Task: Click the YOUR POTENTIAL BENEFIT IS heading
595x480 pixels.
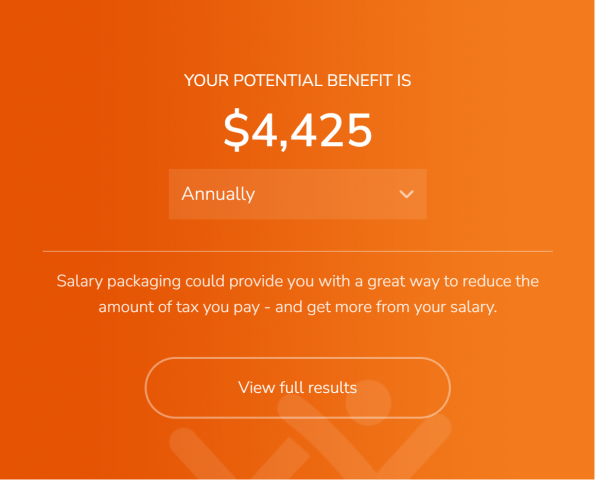Action: [x=298, y=80]
